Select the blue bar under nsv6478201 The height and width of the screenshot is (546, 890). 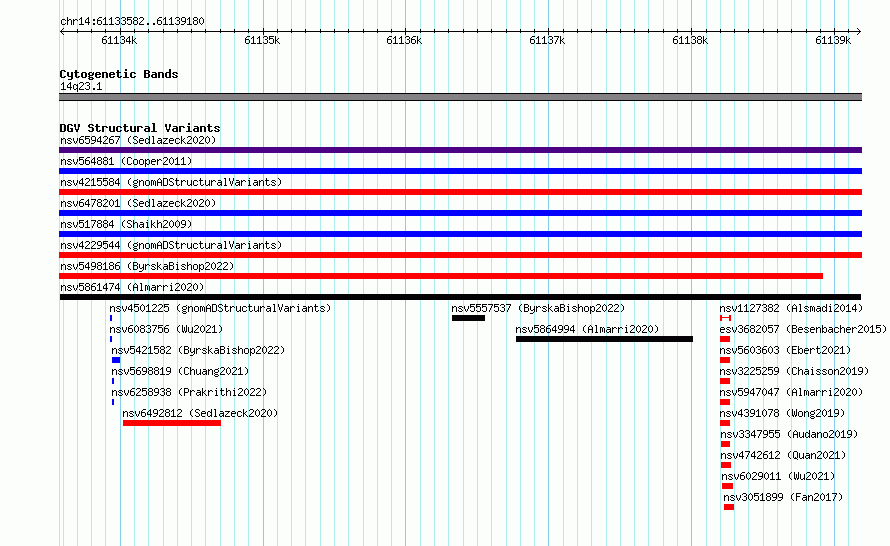click(460, 213)
